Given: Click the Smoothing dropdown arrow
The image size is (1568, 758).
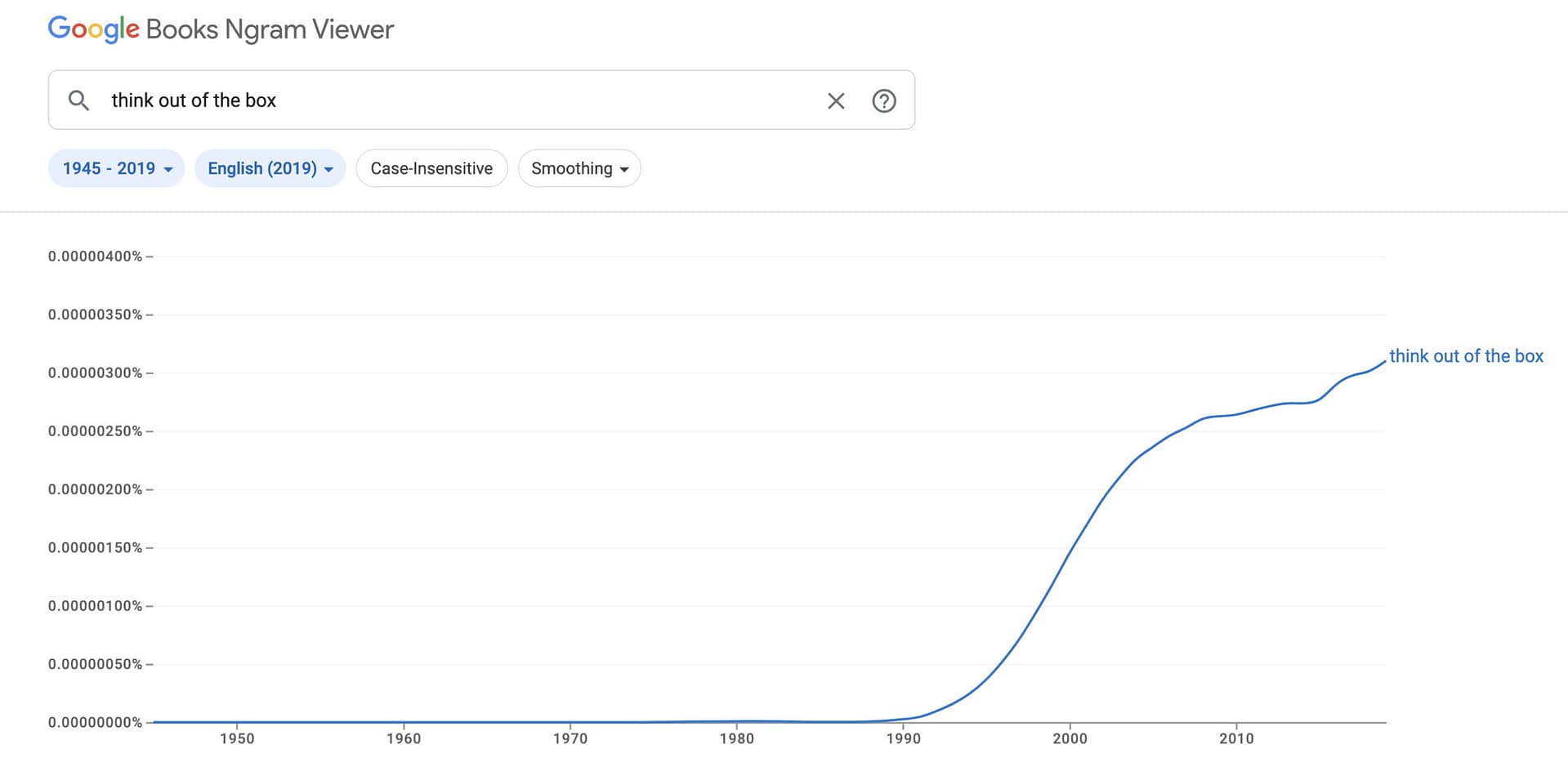Looking at the screenshot, I should pyautogui.click(x=624, y=170).
